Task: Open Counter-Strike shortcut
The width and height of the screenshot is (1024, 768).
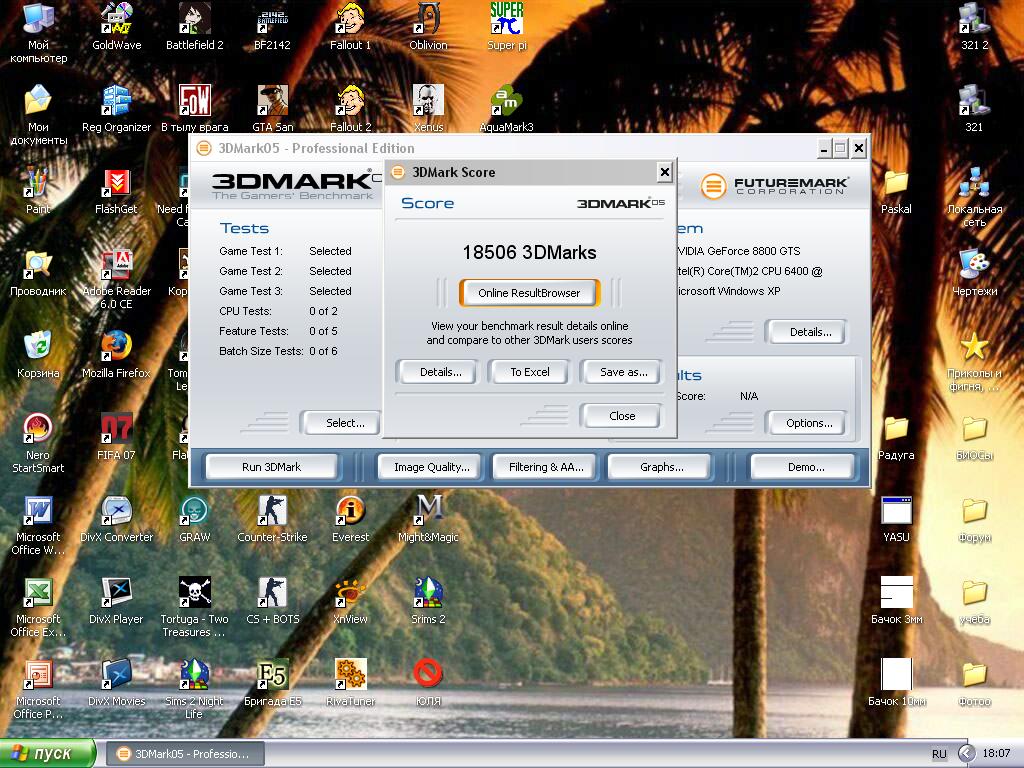Action: [272, 520]
